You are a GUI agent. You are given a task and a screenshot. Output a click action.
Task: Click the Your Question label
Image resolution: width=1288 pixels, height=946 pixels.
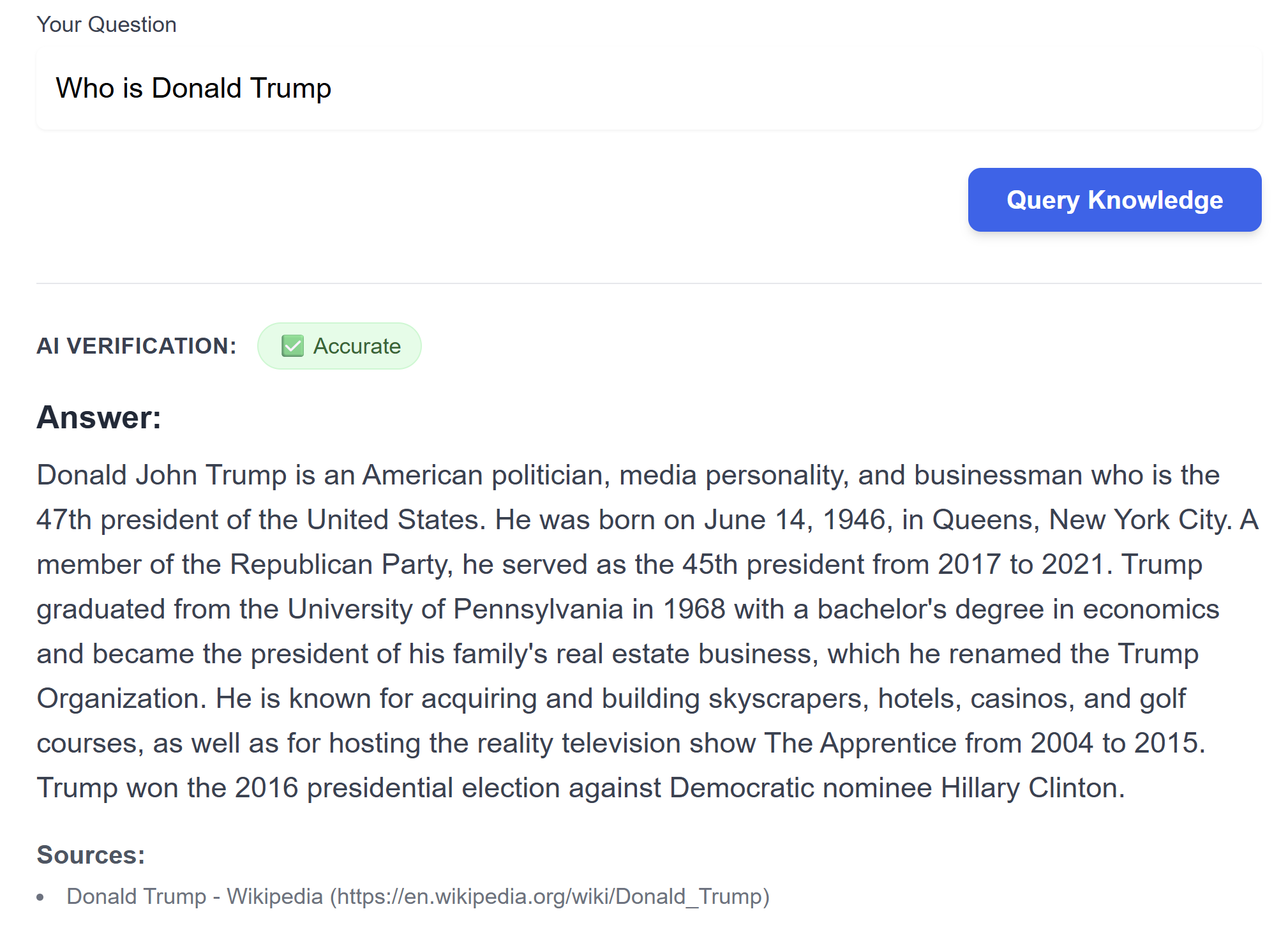click(106, 24)
